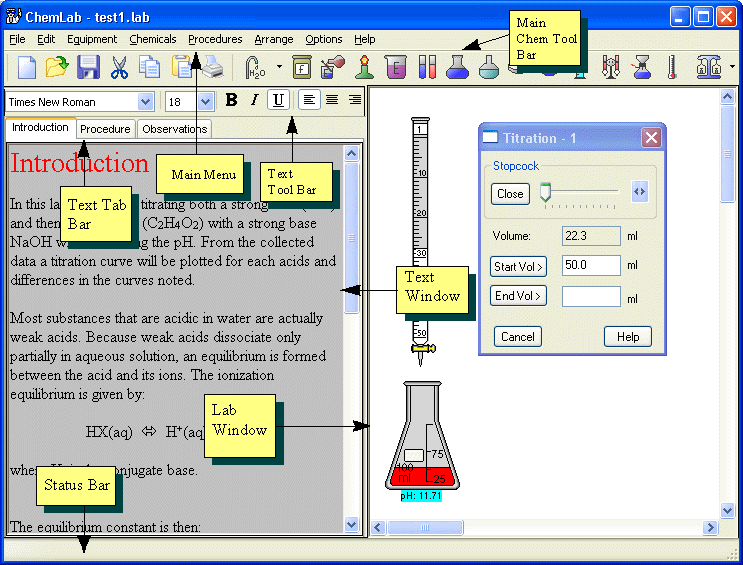Image resolution: width=743 pixels, height=565 pixels.
Task: Switch to the Observations tab
Action: [174, 129]
